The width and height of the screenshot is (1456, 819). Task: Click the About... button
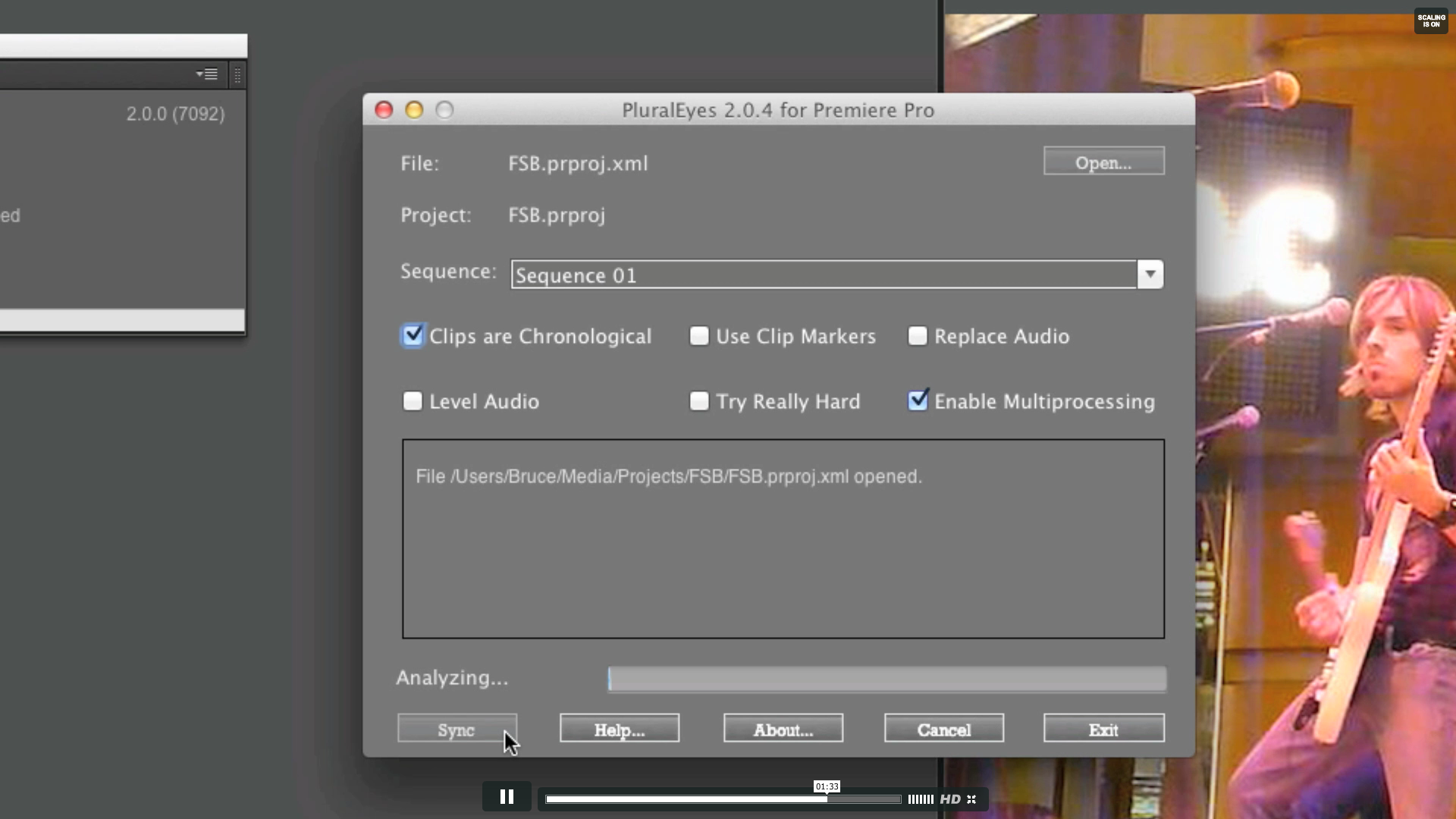tap(783, 729)
